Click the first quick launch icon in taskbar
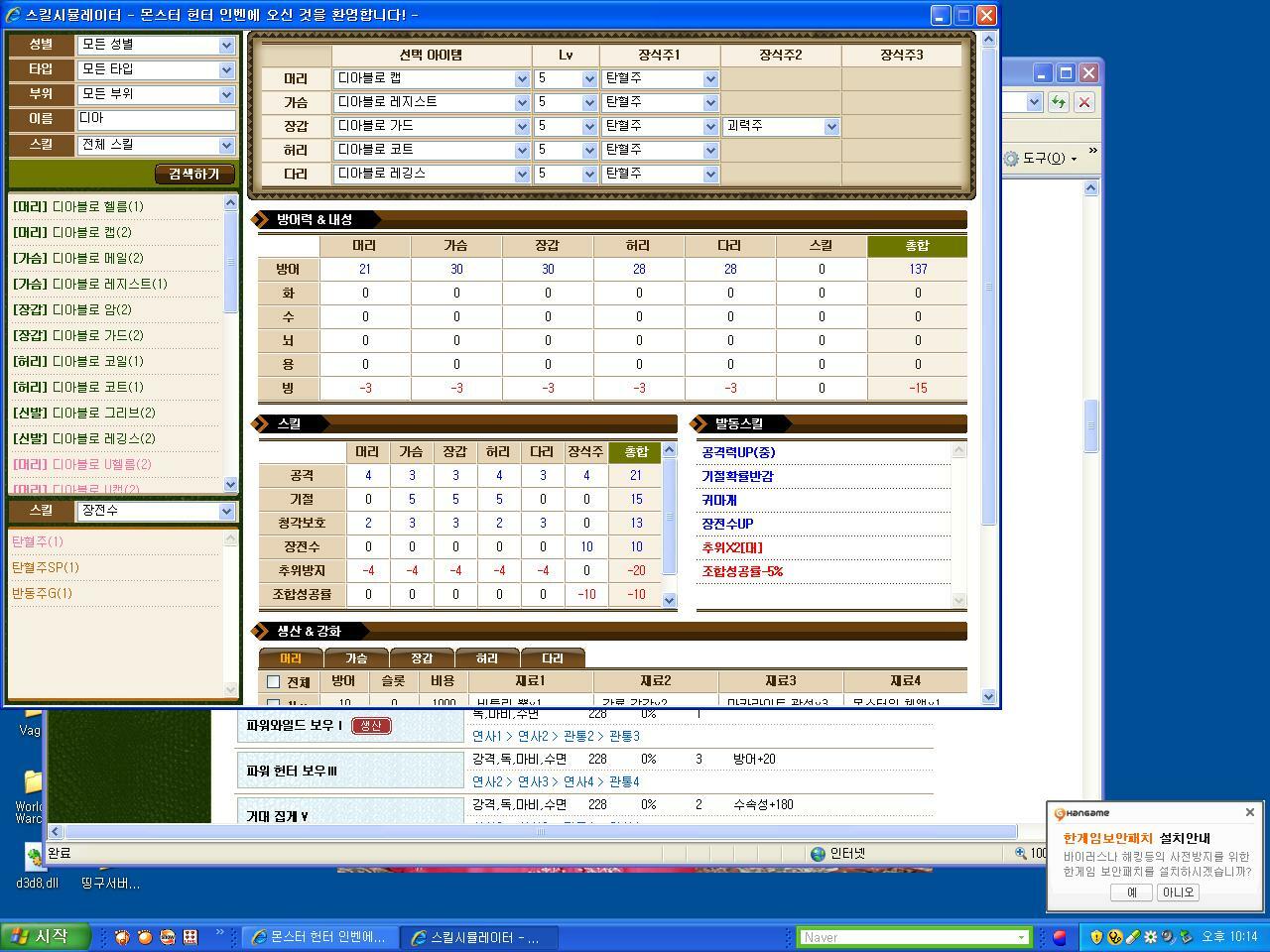The height and width of the screenshot is (952, 1270). click(x=122, y=937)
